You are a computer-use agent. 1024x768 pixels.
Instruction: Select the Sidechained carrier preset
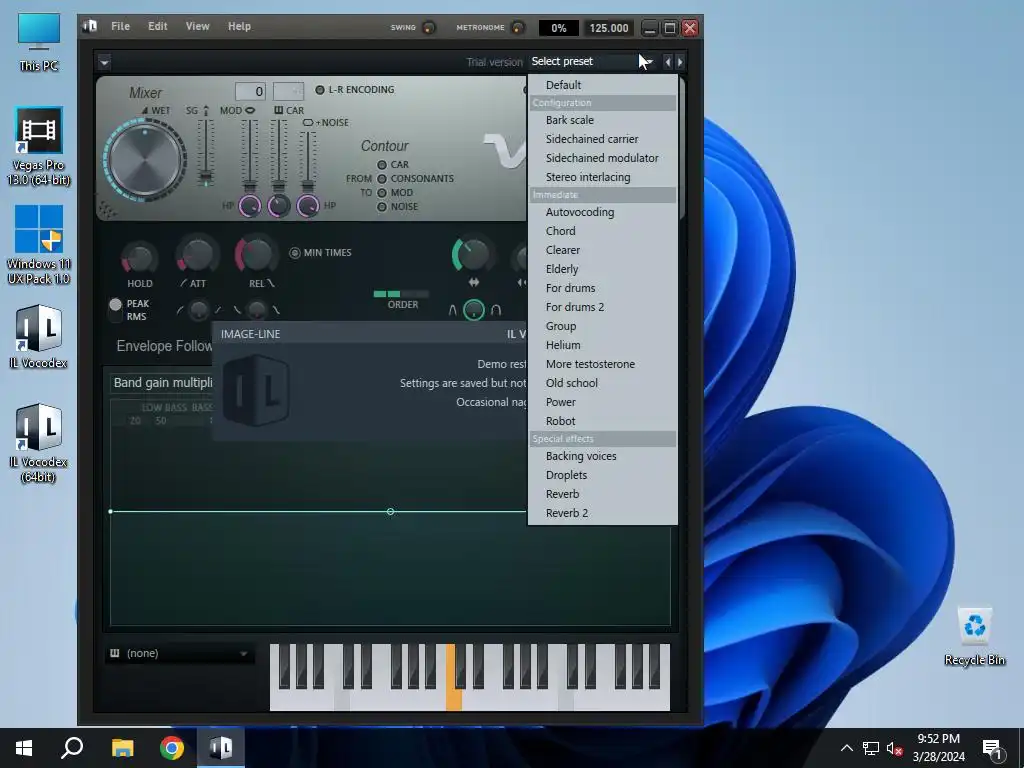click(602, 139)
